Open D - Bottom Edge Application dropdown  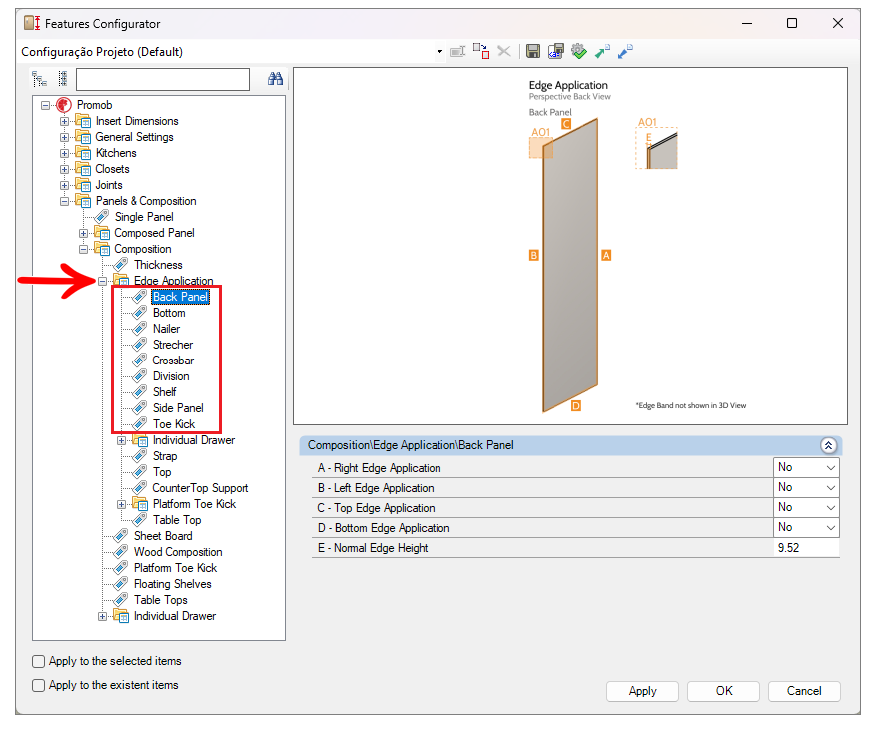(830, 527)
